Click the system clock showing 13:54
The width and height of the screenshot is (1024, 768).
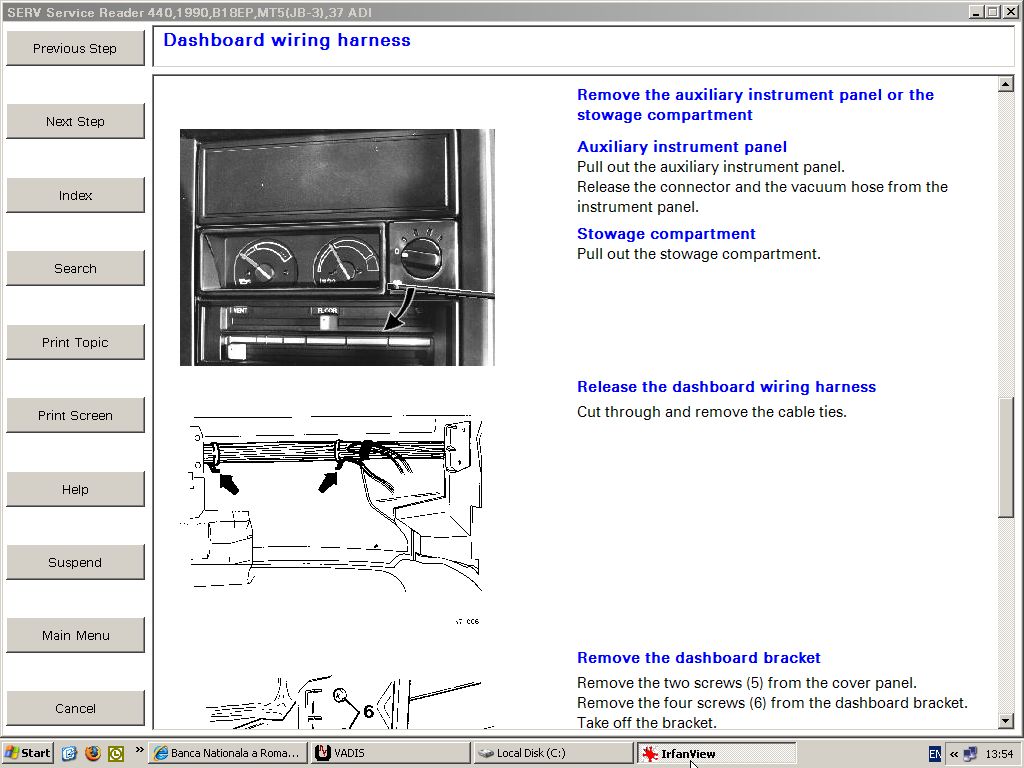(x=999, y=754)
